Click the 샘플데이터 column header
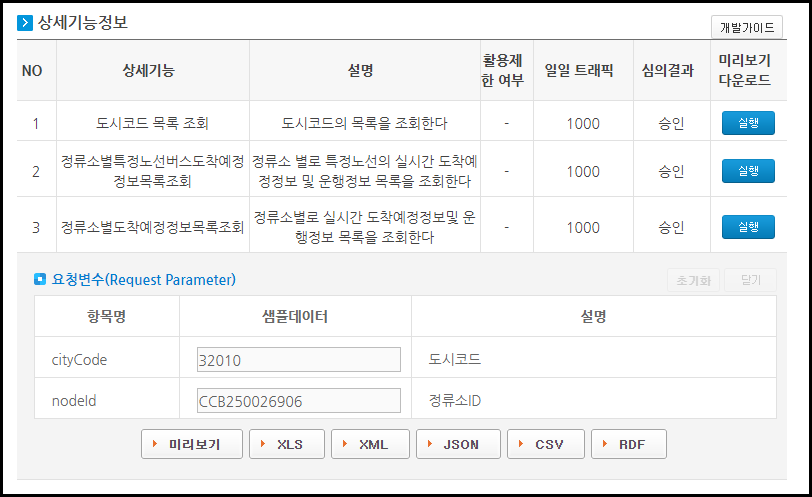812x497 pixels. click(x=295, y=316)
